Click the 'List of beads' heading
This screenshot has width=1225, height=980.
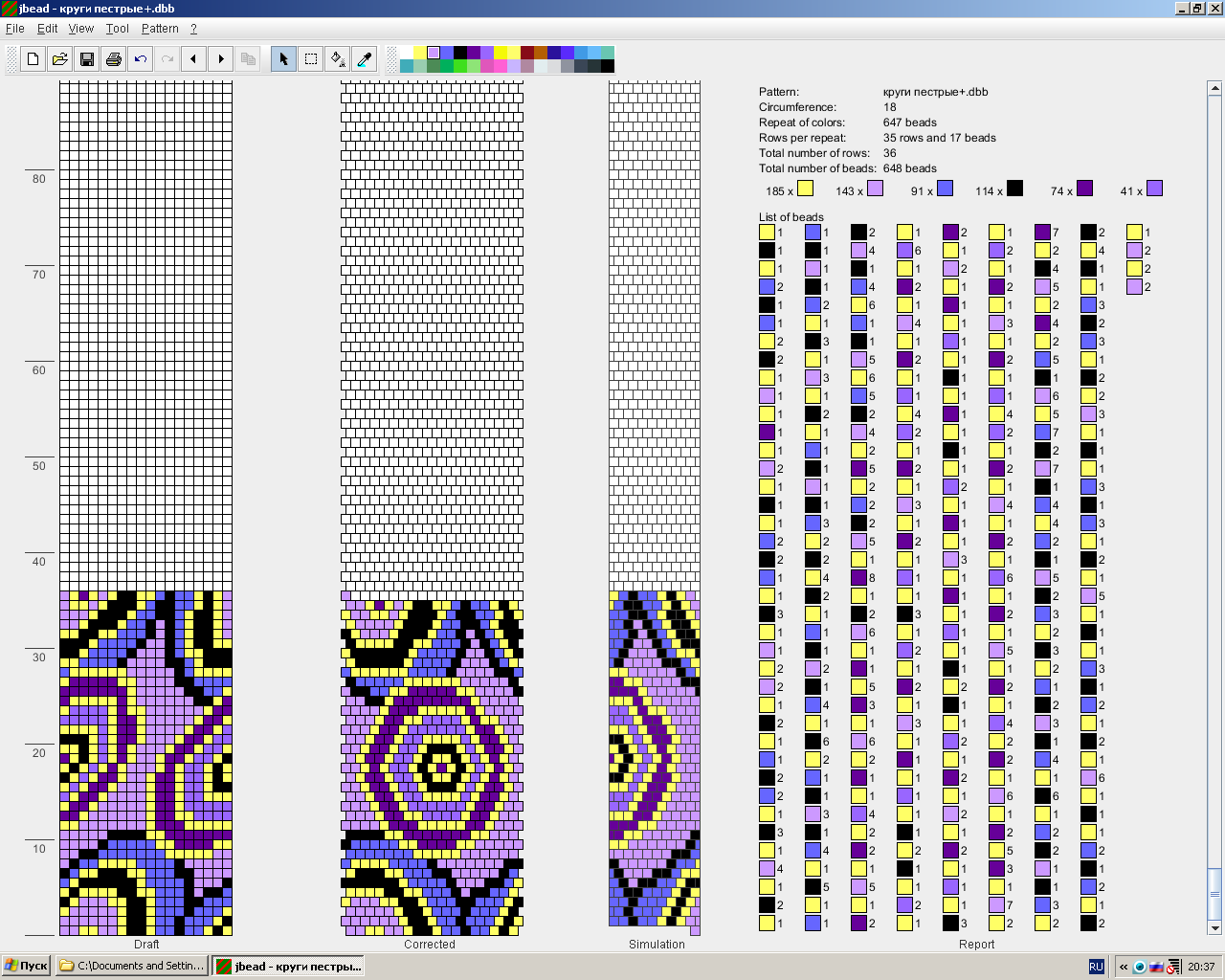pyautogui.click(x=791, y=217)
